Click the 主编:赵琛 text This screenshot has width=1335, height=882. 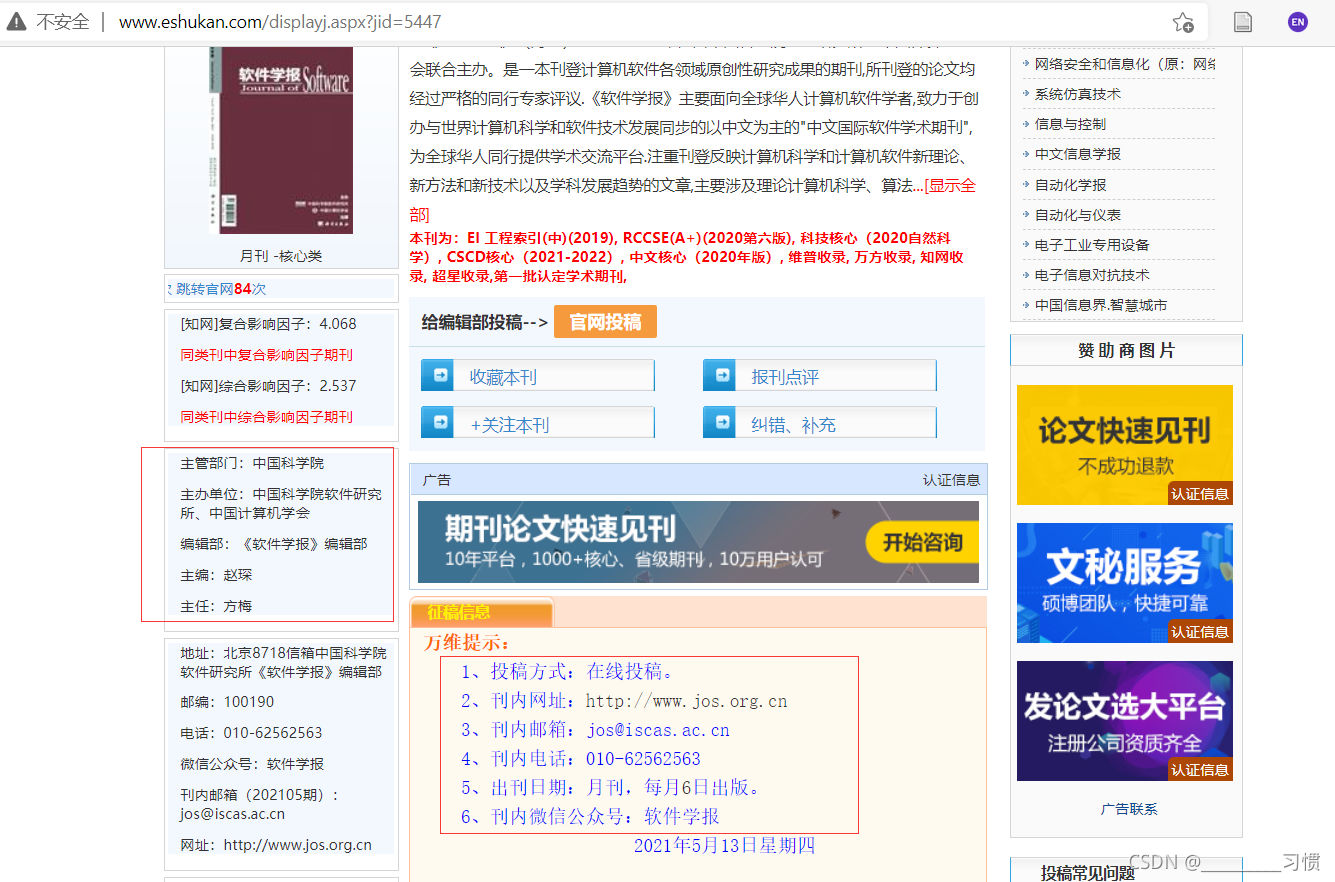(216, 575)
